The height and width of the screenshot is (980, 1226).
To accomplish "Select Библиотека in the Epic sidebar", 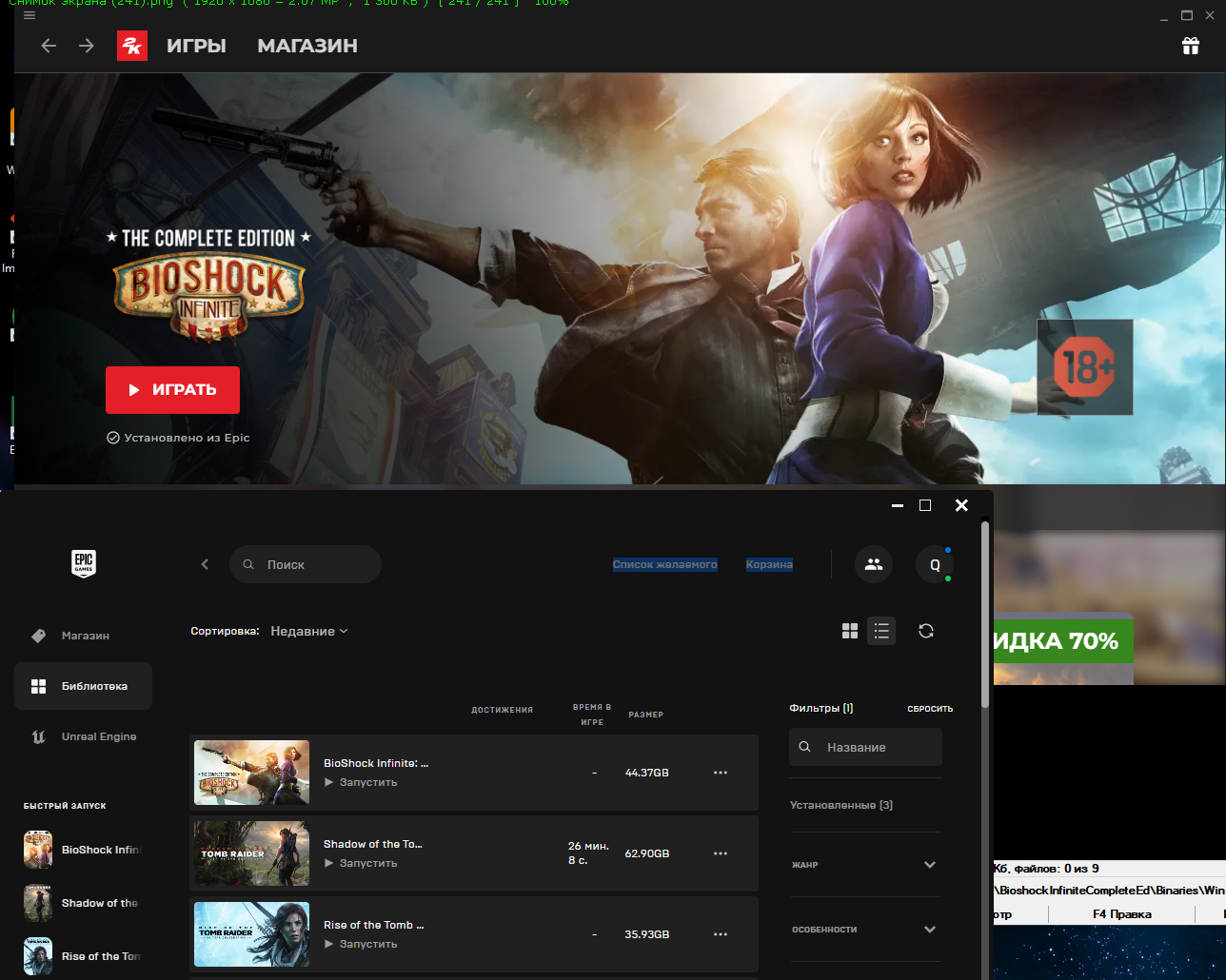I will coord(83,686).
